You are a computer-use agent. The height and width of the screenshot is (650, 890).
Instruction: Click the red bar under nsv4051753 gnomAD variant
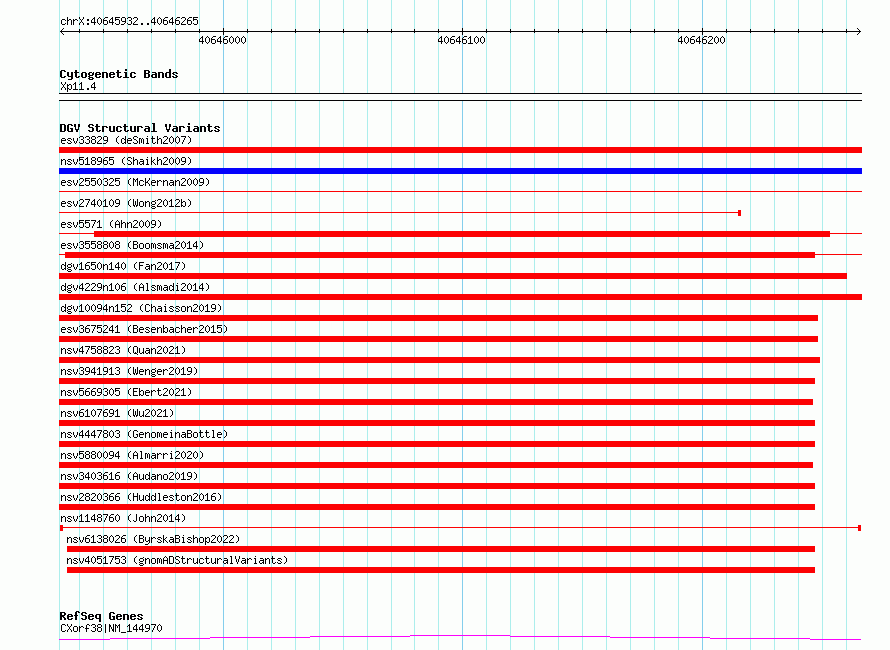click(x=441, y=570)
